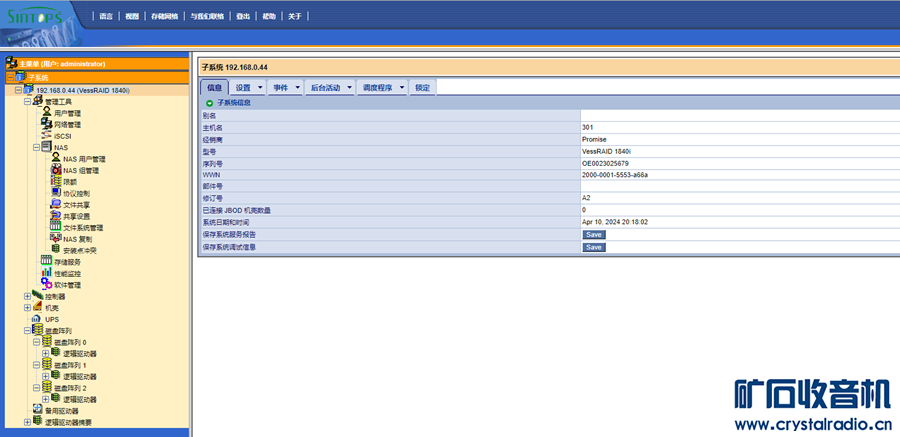The image size is (900, 437).
Task: Switch to the 信息 tab
Action: [x=215, y=88]
